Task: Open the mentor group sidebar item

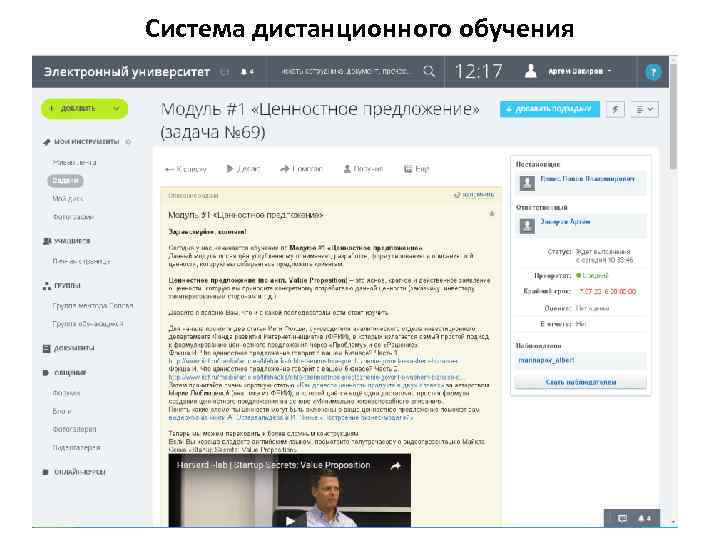Action: coord(93,306)
